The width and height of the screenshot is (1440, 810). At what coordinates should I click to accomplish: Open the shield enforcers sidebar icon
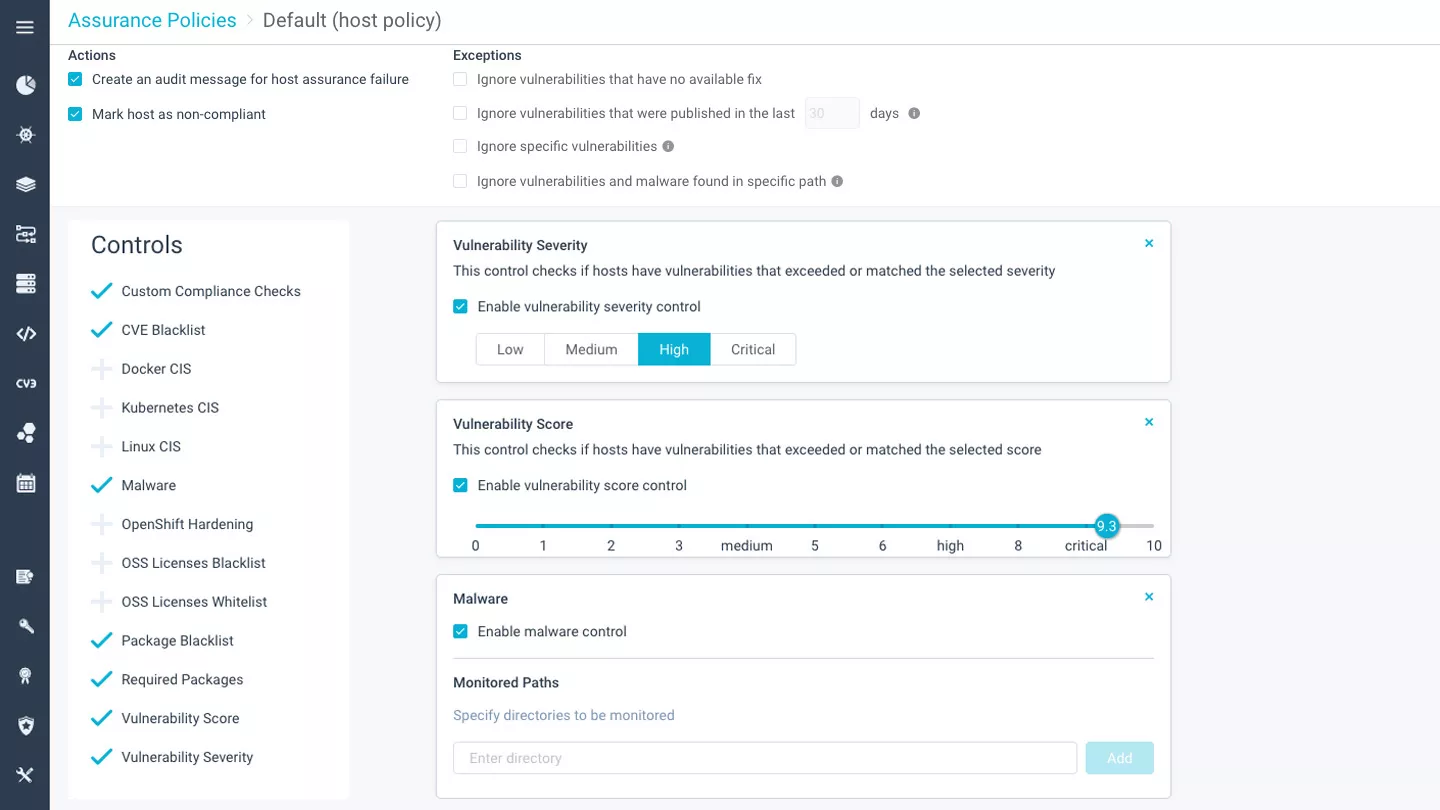(26, 725)
